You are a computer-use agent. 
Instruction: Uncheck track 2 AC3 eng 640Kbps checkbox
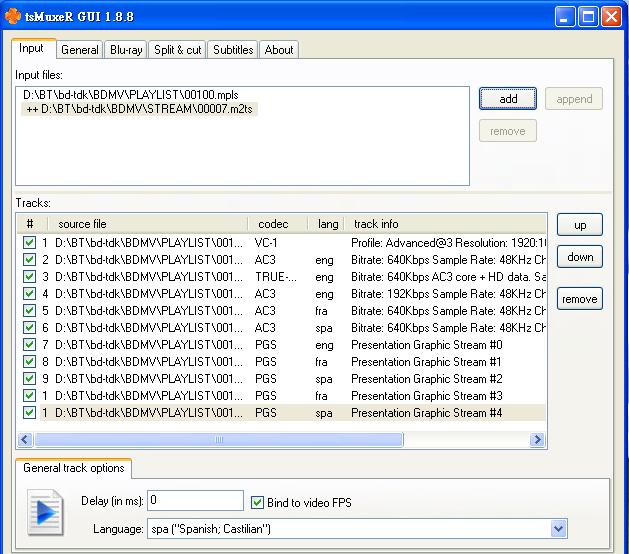[29, 260]
